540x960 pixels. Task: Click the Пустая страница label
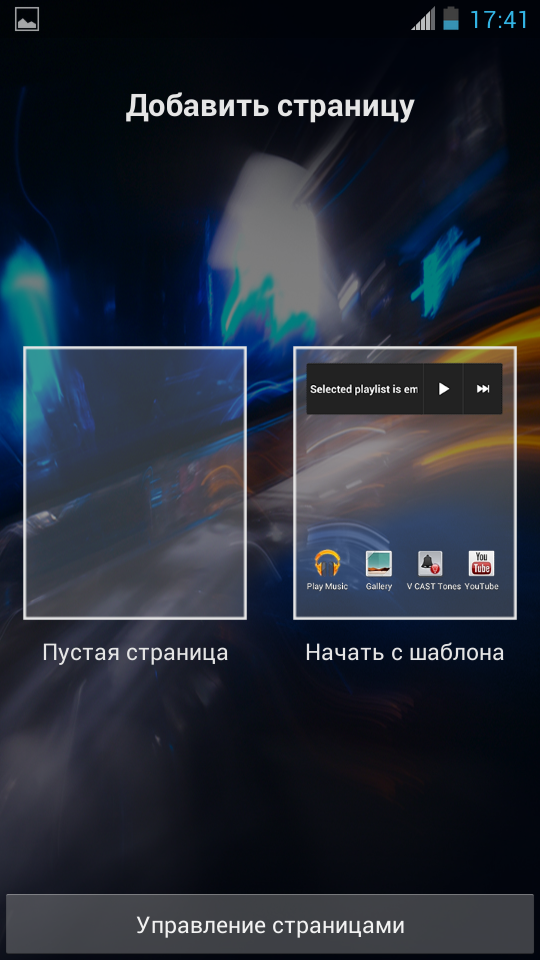tap(135, 652)
